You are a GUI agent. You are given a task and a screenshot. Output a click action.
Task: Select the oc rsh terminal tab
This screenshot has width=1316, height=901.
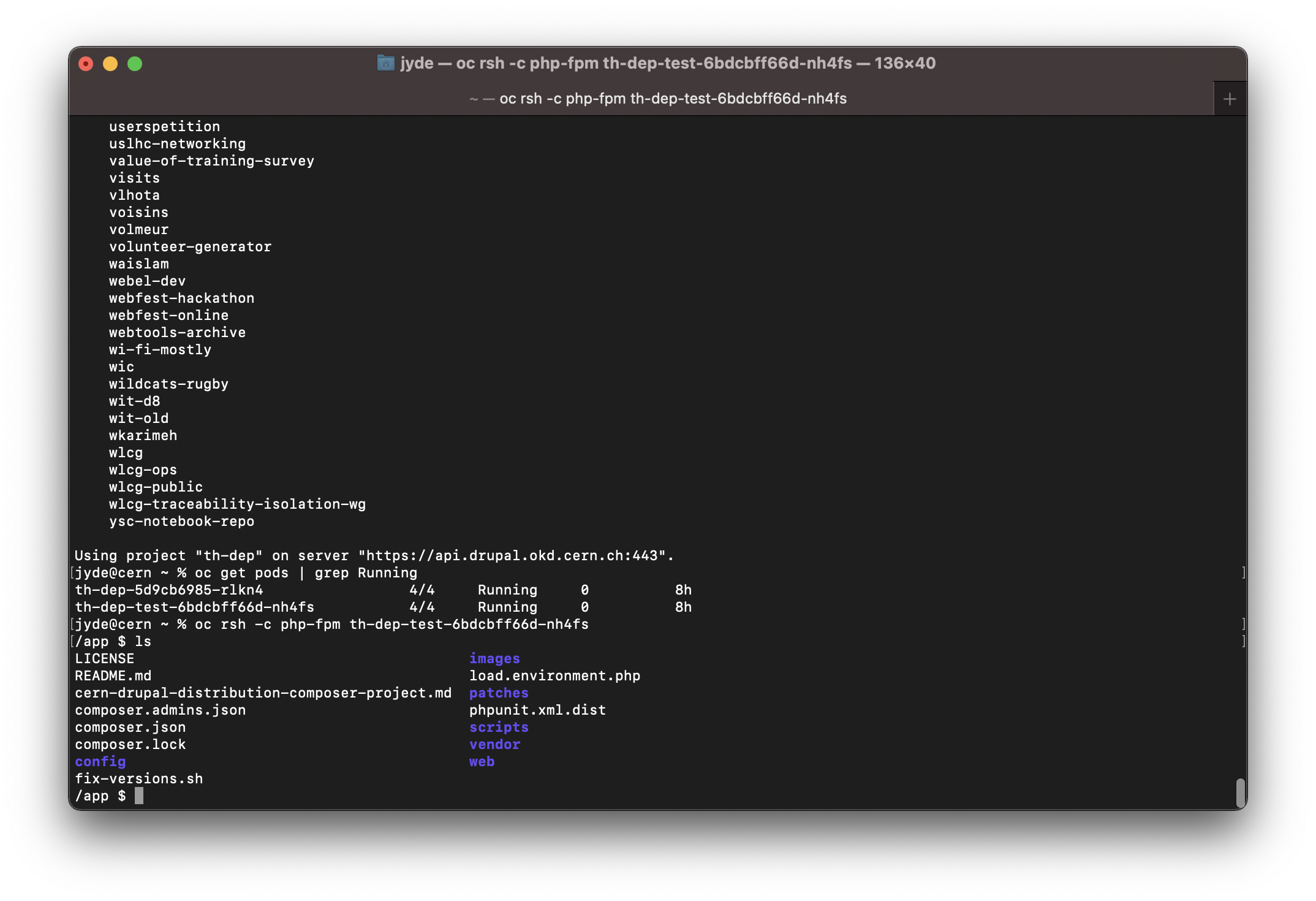click(x=641, y=99)
